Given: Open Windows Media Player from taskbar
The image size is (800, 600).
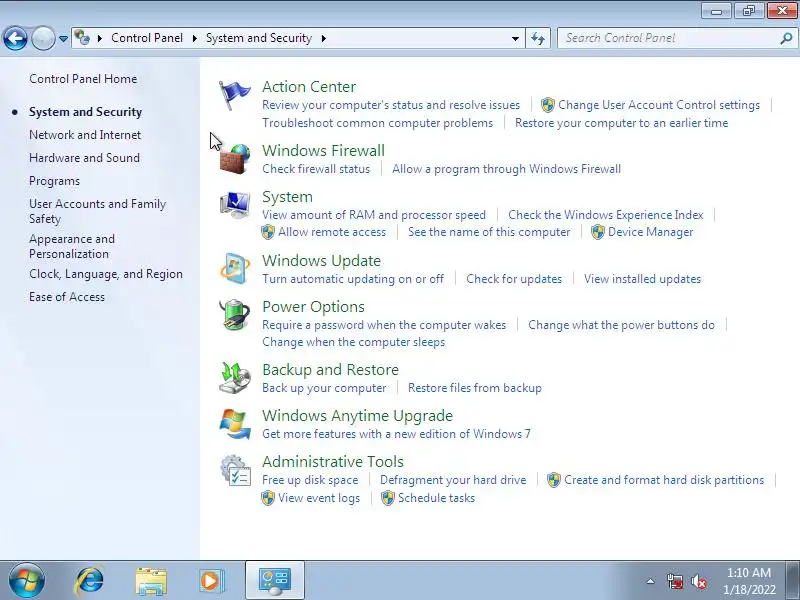Looking at the screenshot, I should pos(210,581).
